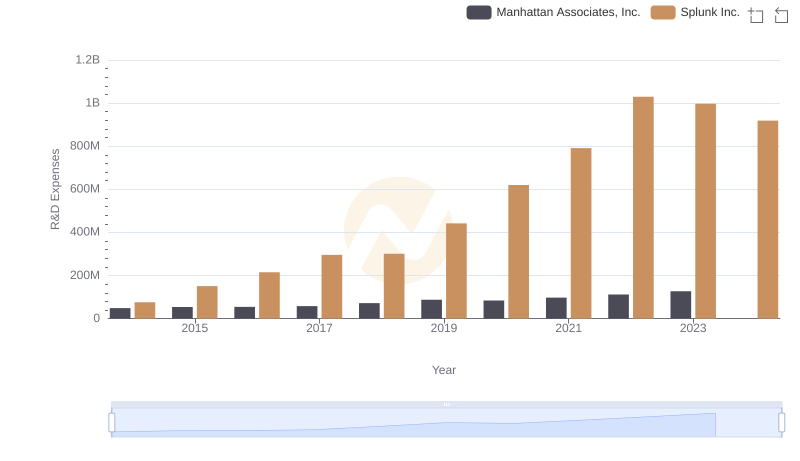
Task: Click inside the data zoom range preview
Action: coord(446,423)
